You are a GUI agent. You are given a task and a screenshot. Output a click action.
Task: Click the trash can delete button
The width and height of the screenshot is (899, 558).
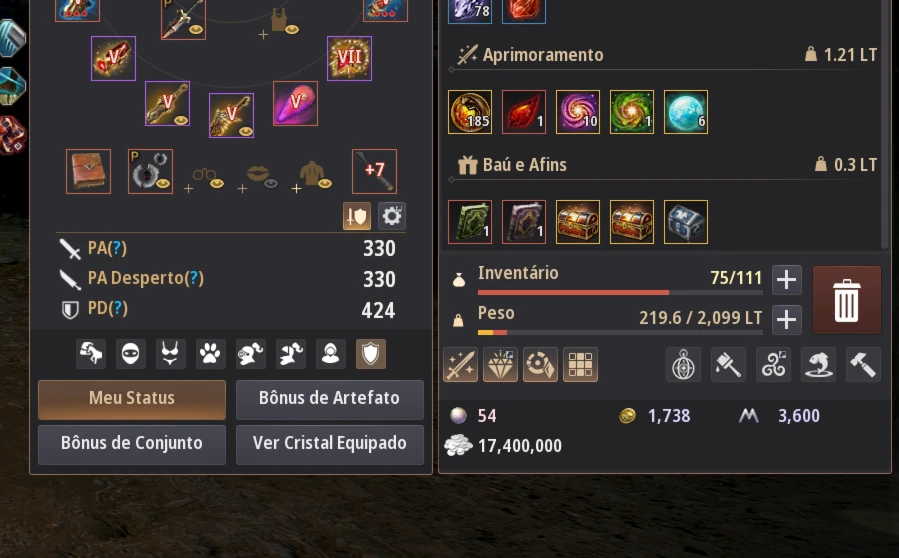[846, 300]
